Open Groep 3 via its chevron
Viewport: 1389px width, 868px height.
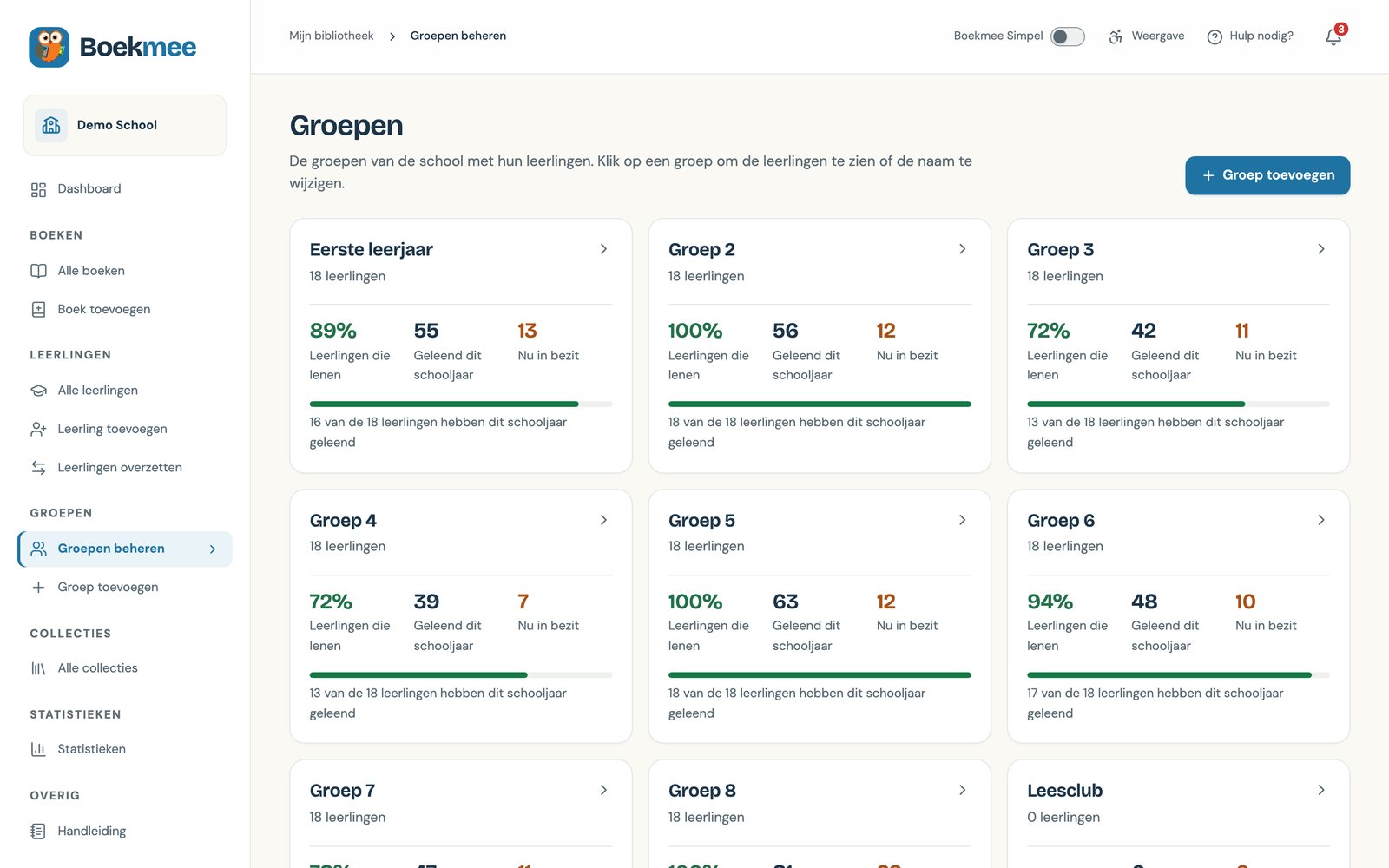pos(1321,249)
